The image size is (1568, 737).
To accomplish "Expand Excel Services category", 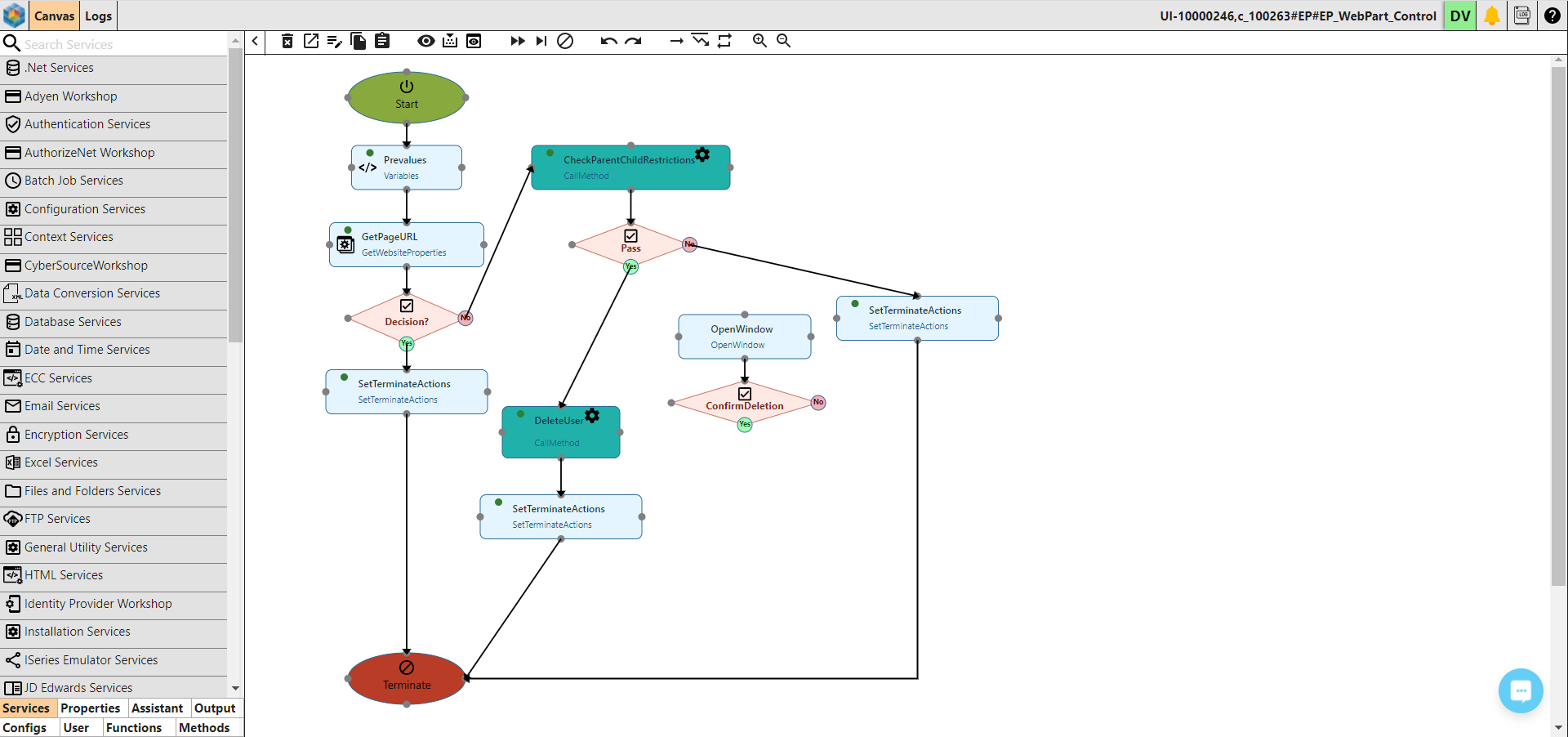I will pyautogui.click(x=114, y=462).
